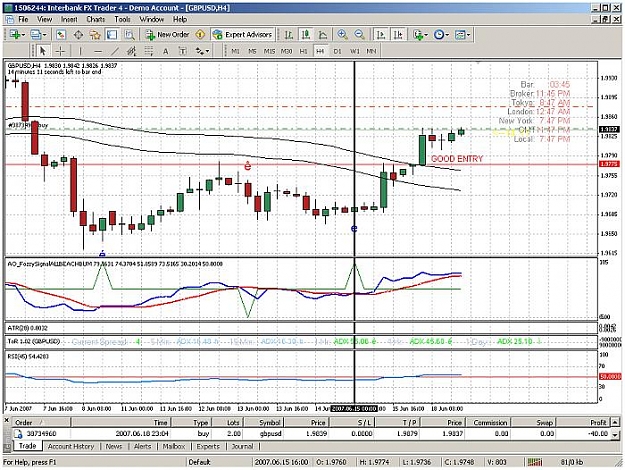This screenshot has height=470, width=625.
Task: Switch to the News tab
Action: click(114, 446)
